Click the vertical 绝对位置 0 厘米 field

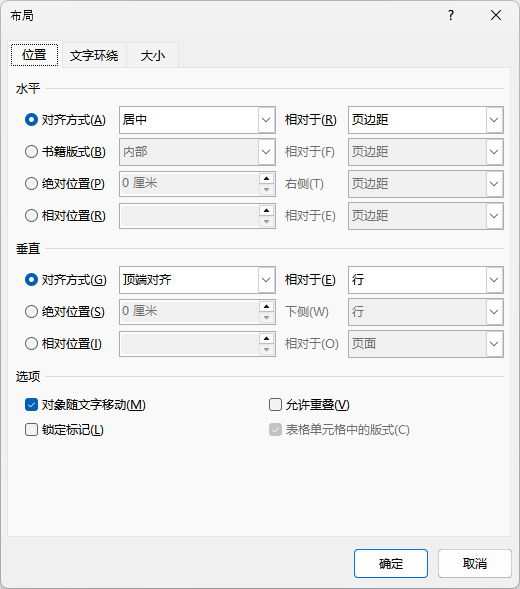(189, 312)
